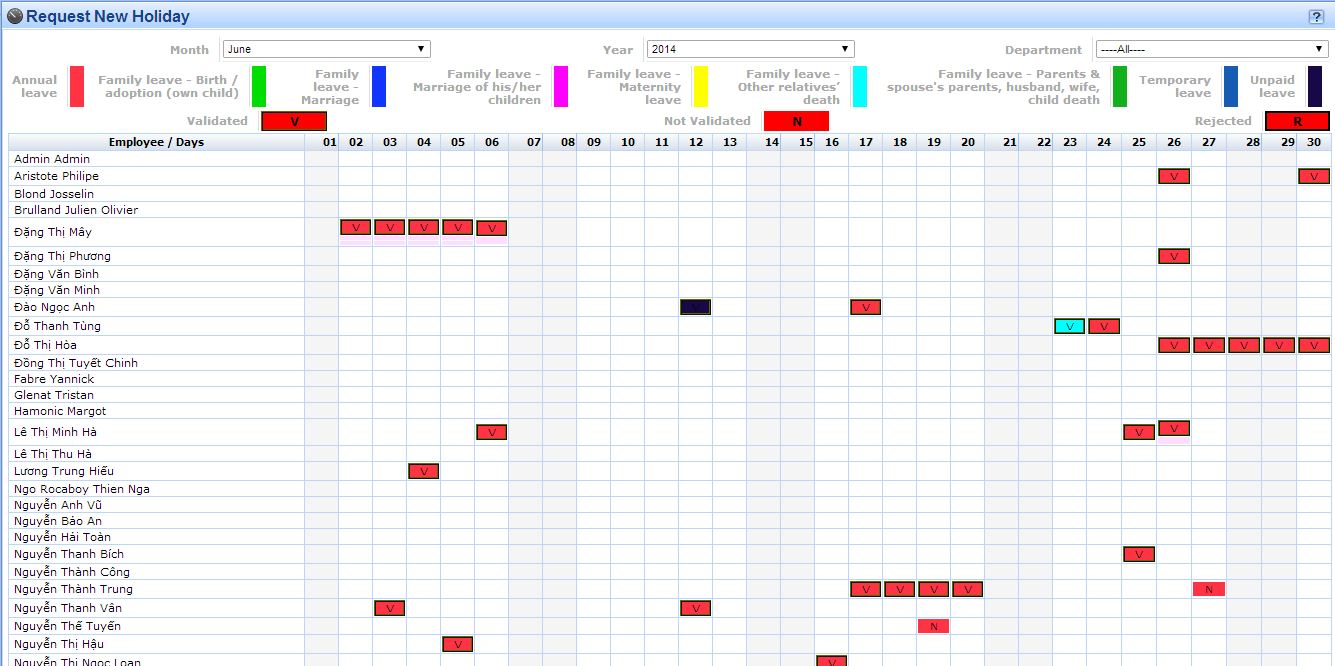Click the Not Validated N legend box

[796, 121]
